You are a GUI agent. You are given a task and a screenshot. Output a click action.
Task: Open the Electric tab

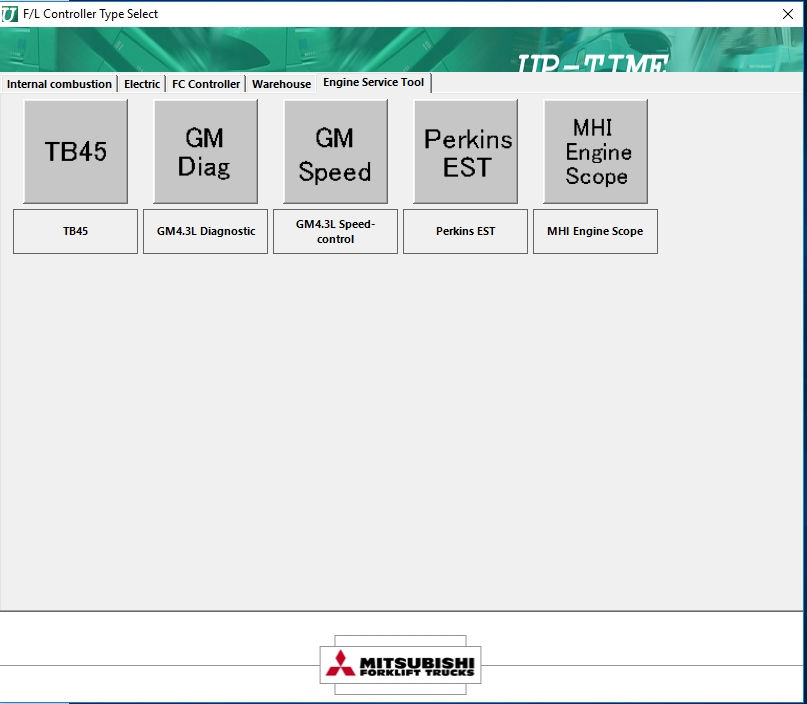(142, 84)
